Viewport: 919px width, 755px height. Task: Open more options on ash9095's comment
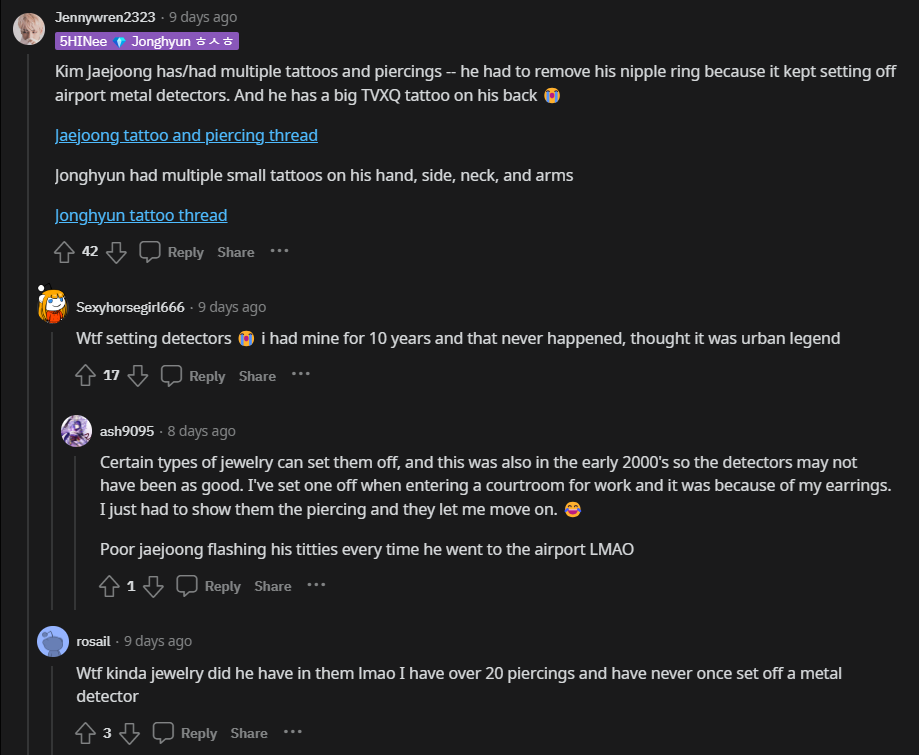coord(316,585)
